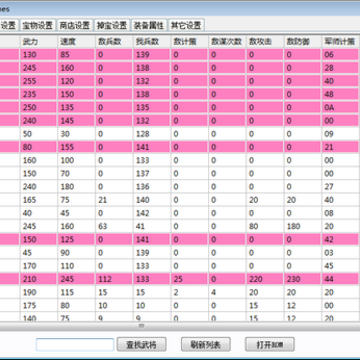360x360 pixels.
Task: Click the 查找武将 button
Action: [x=141, y=344]
